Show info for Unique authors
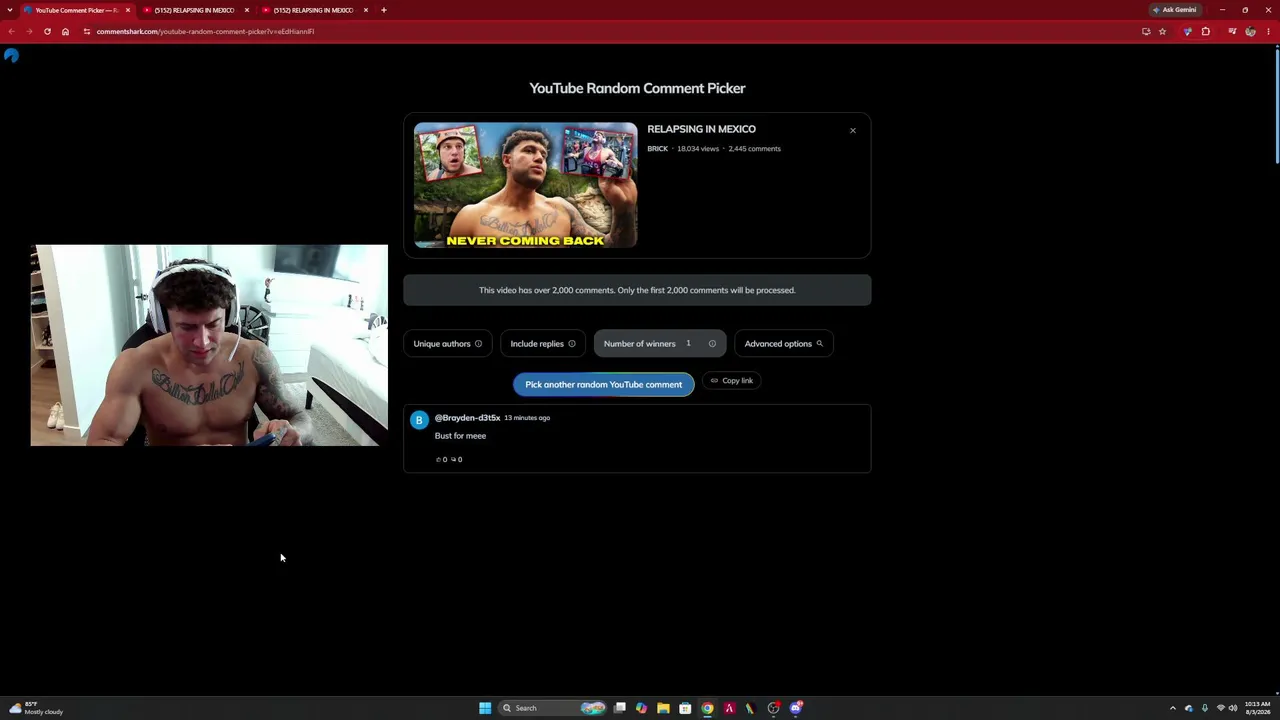 (478, 344)
